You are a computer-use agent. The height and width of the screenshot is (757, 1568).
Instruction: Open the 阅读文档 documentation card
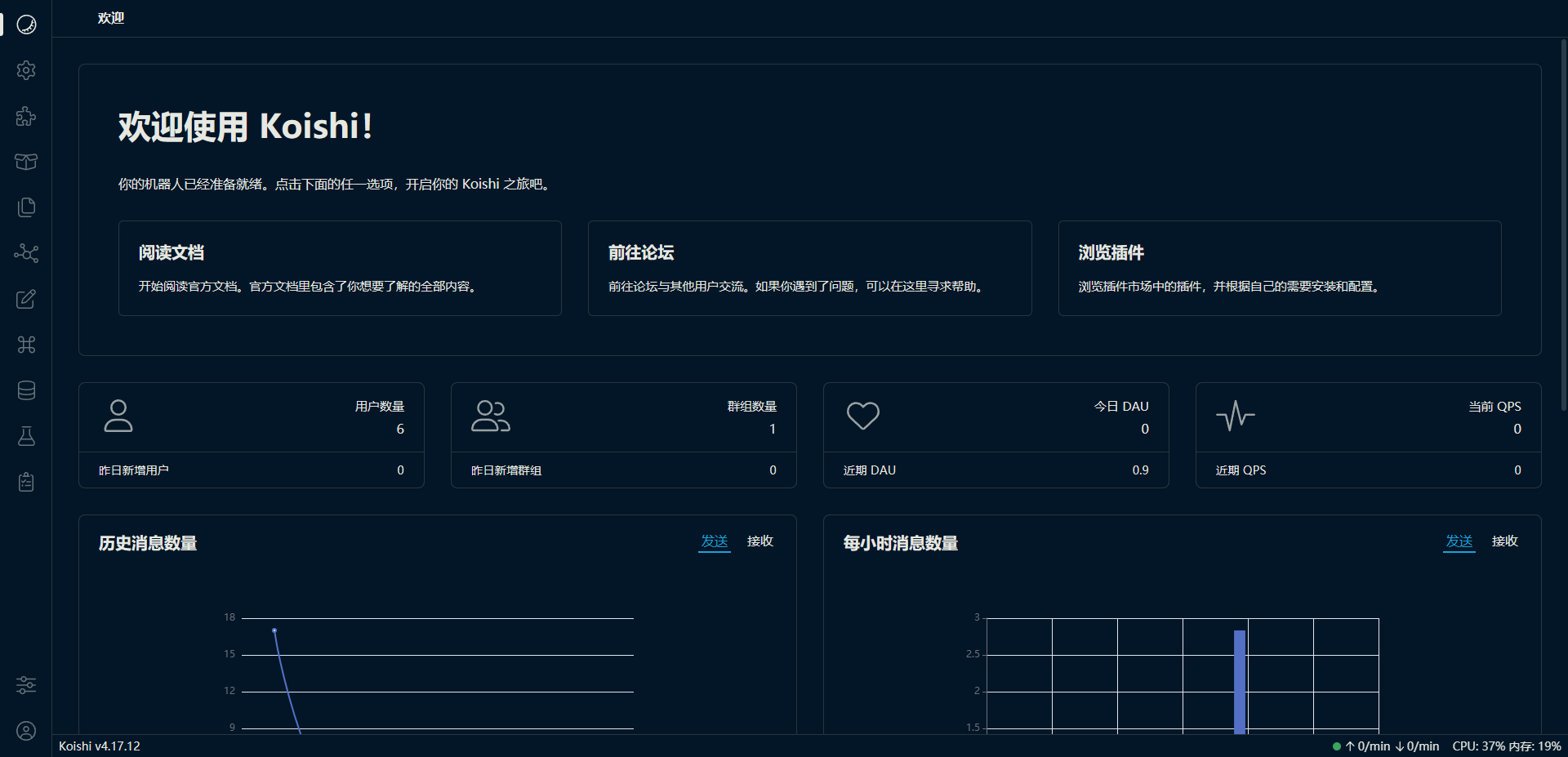[340, 268]
